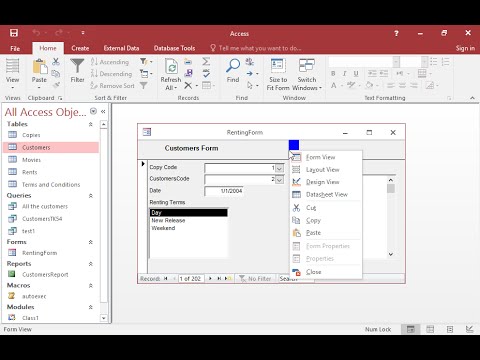Click the Ascending sort button
The height and width of the screenshot is (360, 480).
tap(110, 62)
